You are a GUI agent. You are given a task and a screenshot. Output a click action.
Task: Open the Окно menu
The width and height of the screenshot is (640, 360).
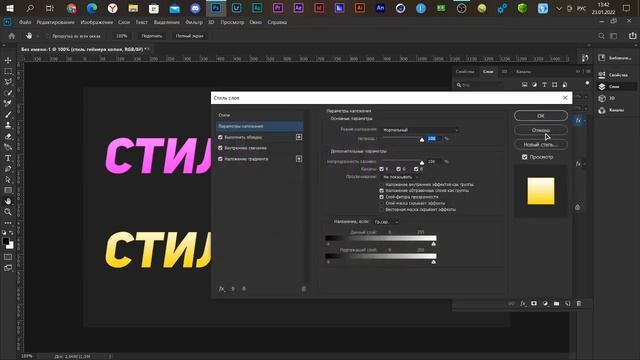[x=256, y=22]
